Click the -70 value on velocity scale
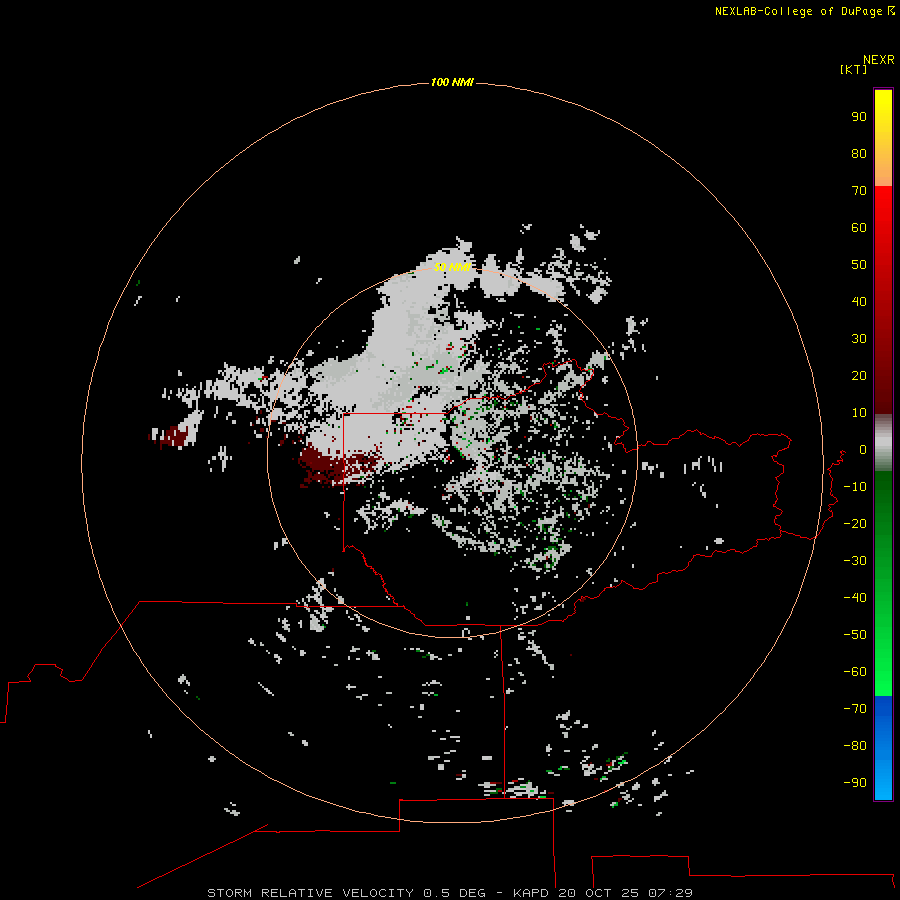 click(x=855, y=709)
